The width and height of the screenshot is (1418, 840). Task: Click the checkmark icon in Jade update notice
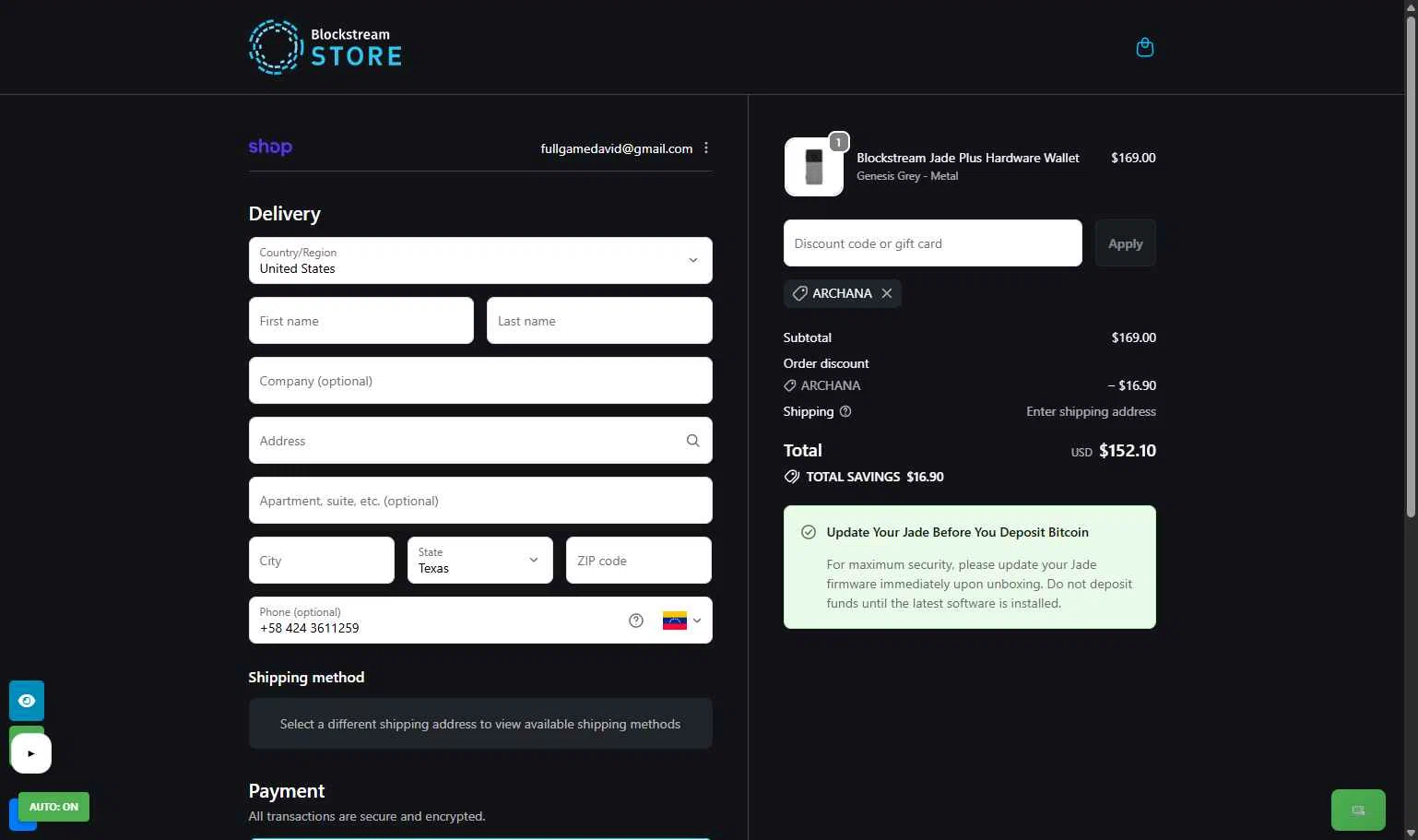809,532
